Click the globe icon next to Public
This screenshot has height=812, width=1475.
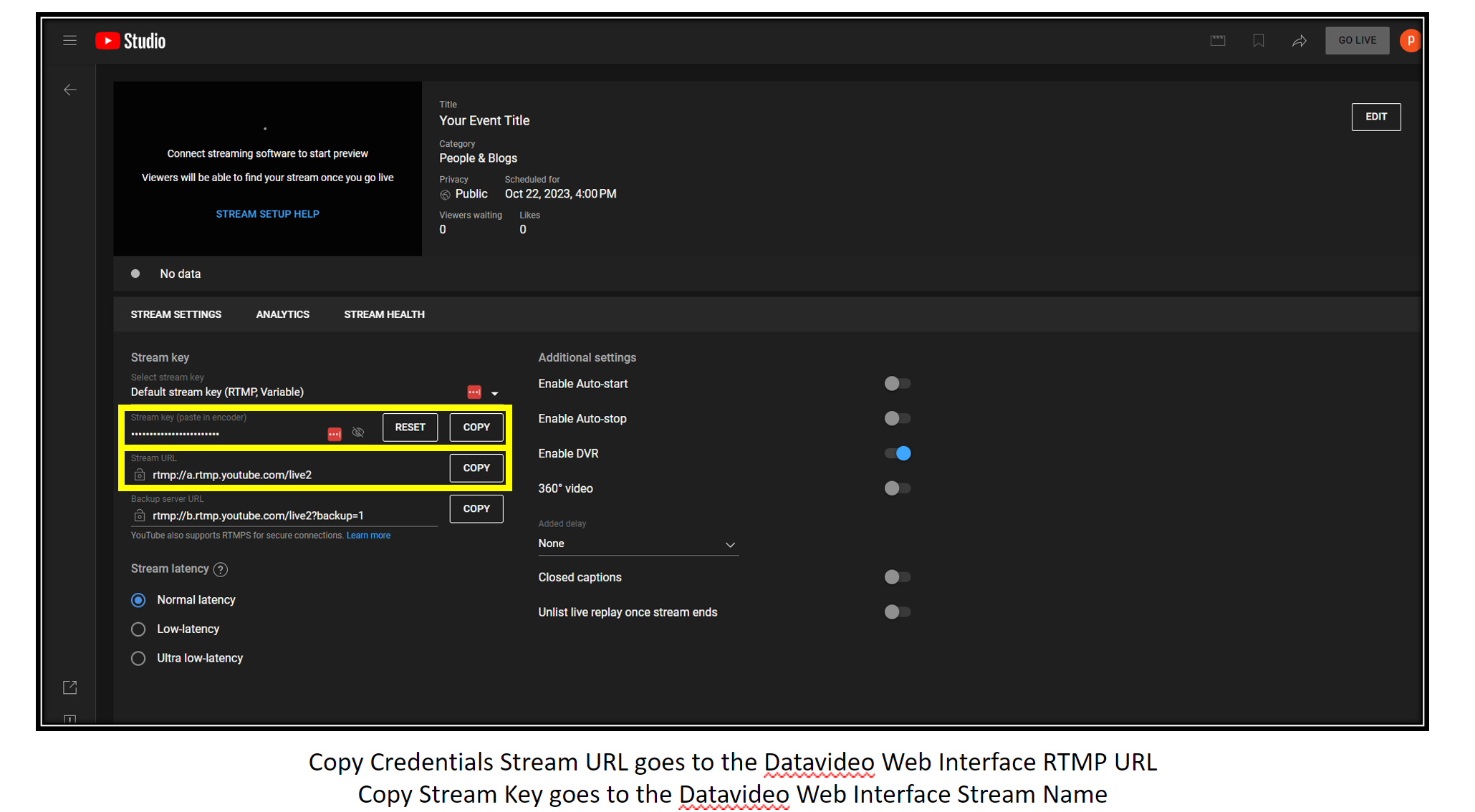(x=445, y=195)
